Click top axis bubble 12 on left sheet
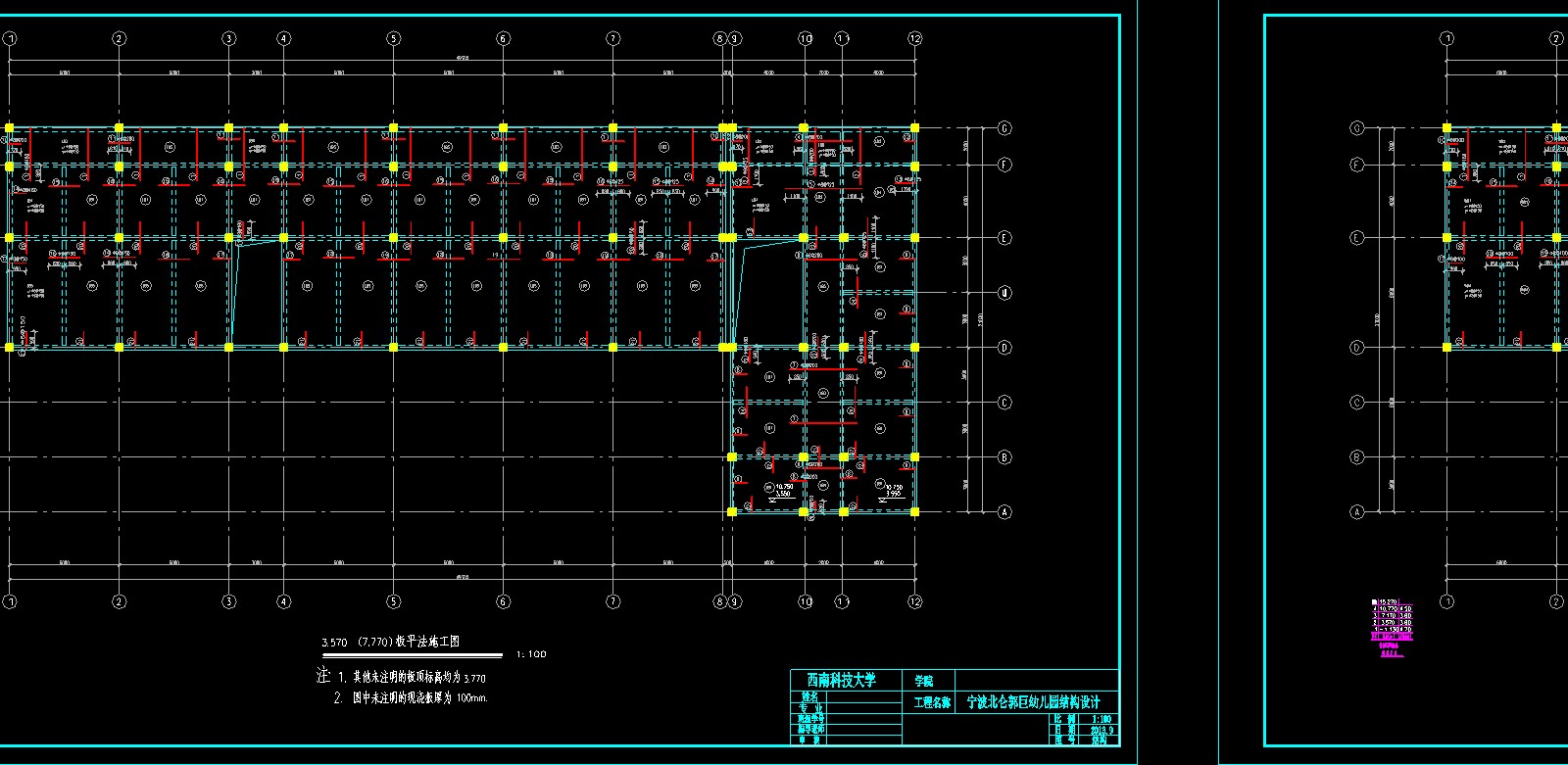Screen dimensions: 1568x765 [915, 39]
